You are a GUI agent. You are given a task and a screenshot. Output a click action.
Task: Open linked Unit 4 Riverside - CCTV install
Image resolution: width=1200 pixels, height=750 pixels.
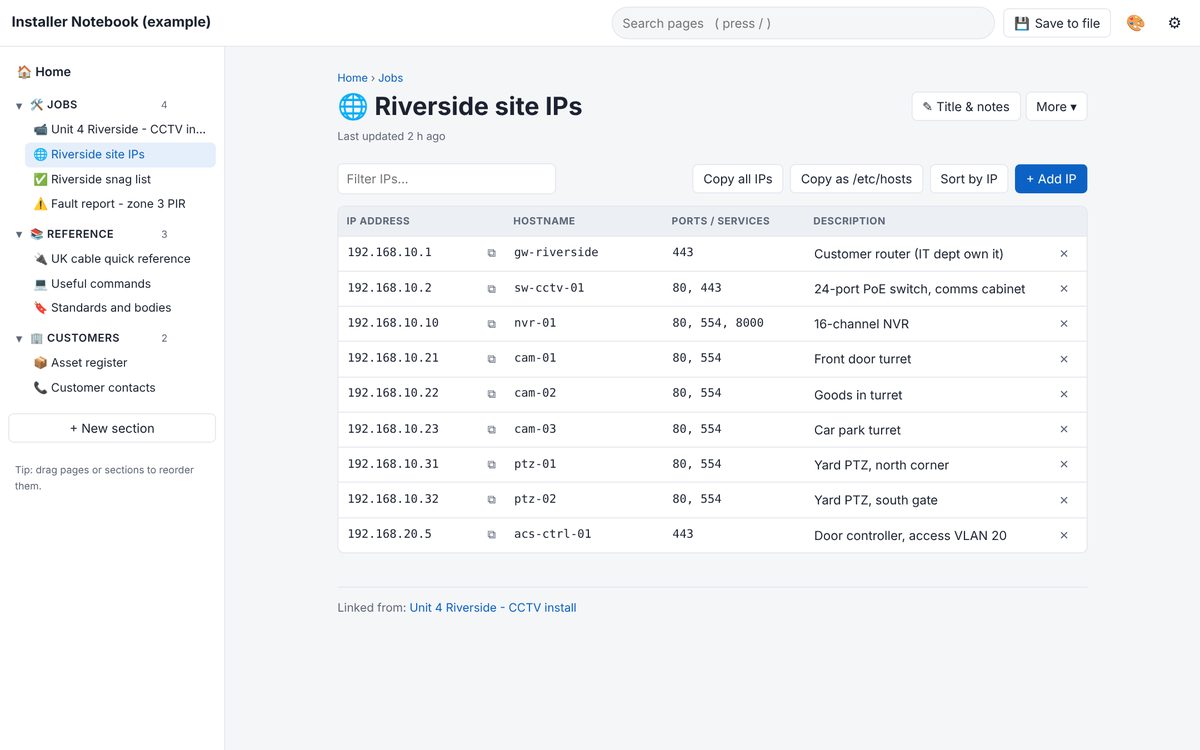pos(493,608)
